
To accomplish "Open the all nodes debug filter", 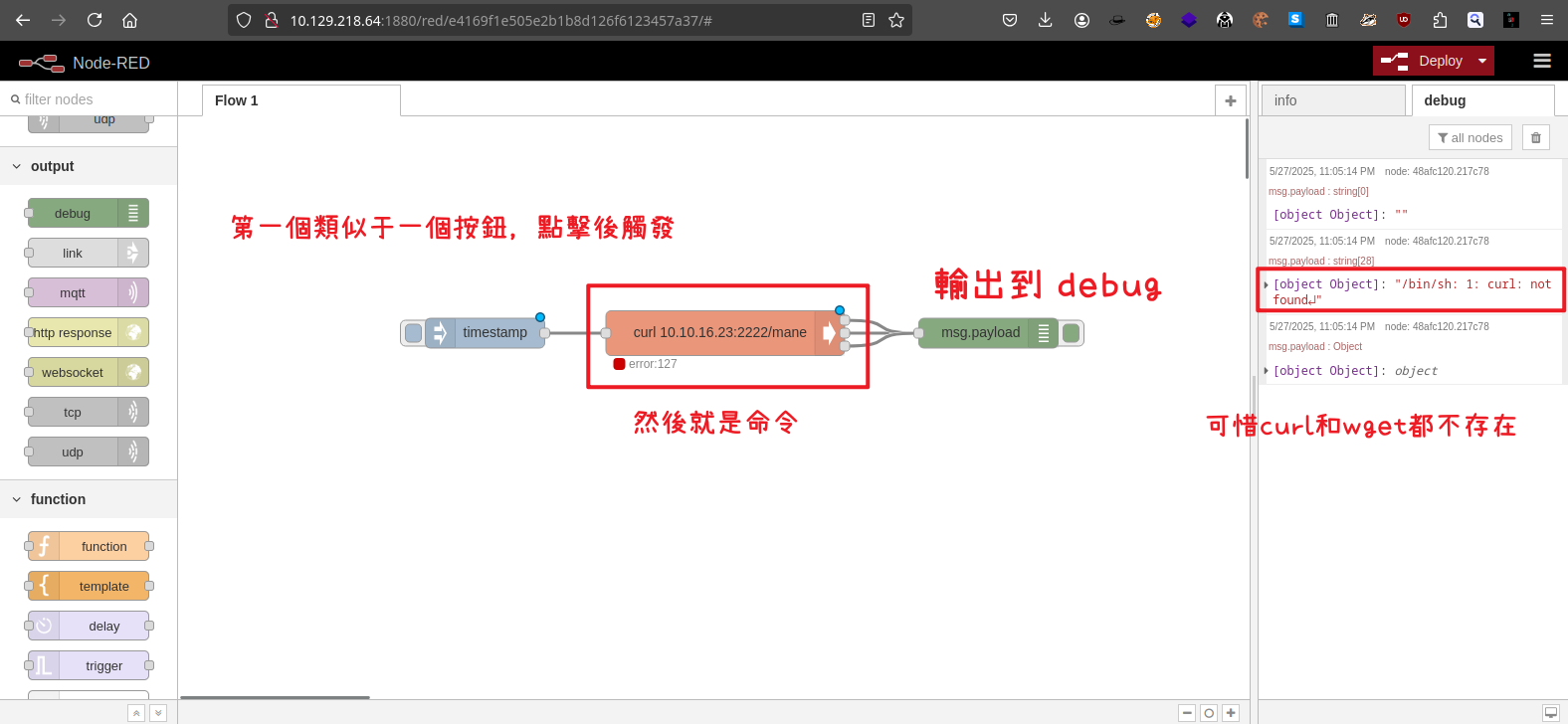I will 1470,137.
